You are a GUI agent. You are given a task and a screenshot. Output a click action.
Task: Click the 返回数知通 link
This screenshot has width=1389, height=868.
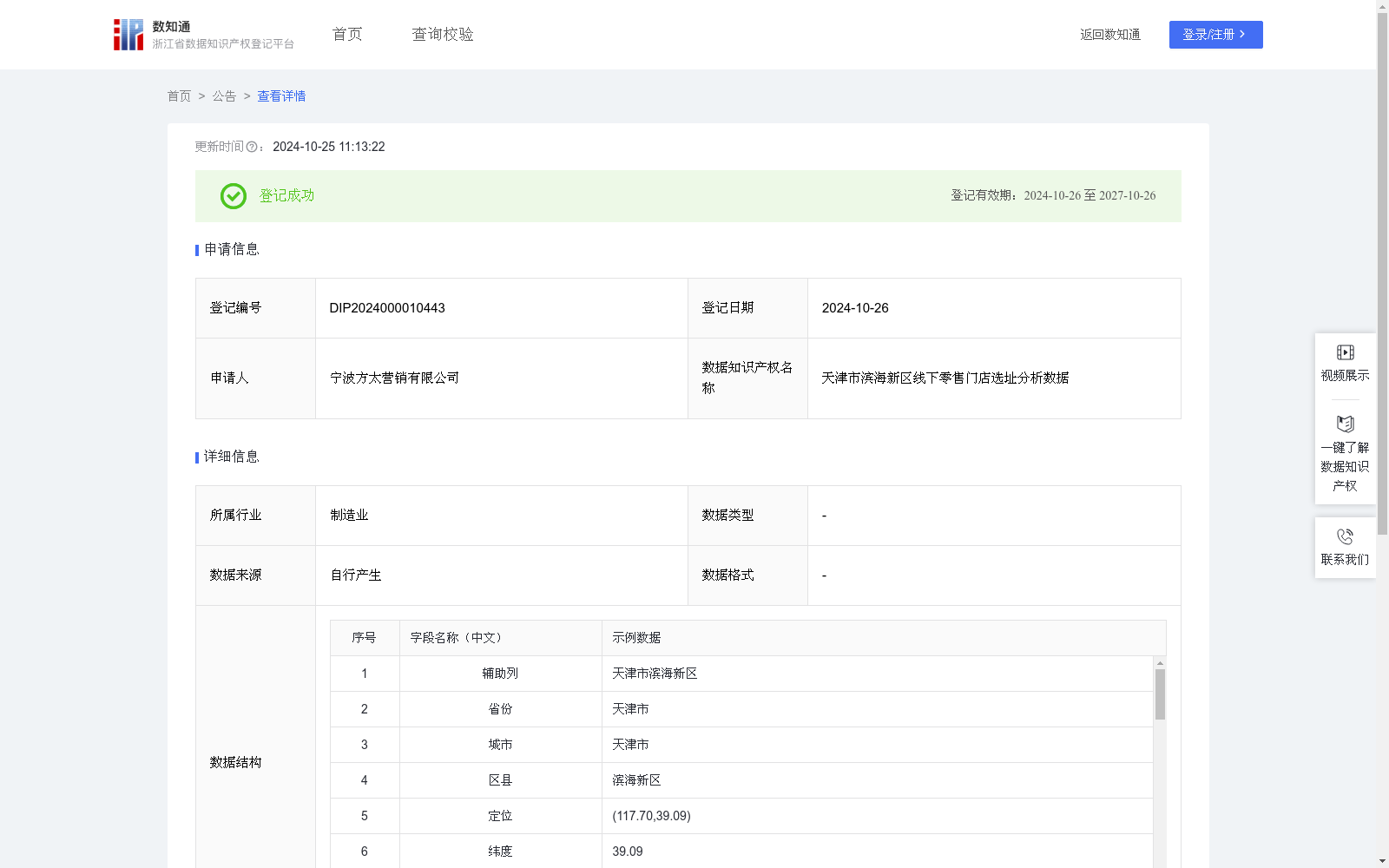click(1109, 35)
